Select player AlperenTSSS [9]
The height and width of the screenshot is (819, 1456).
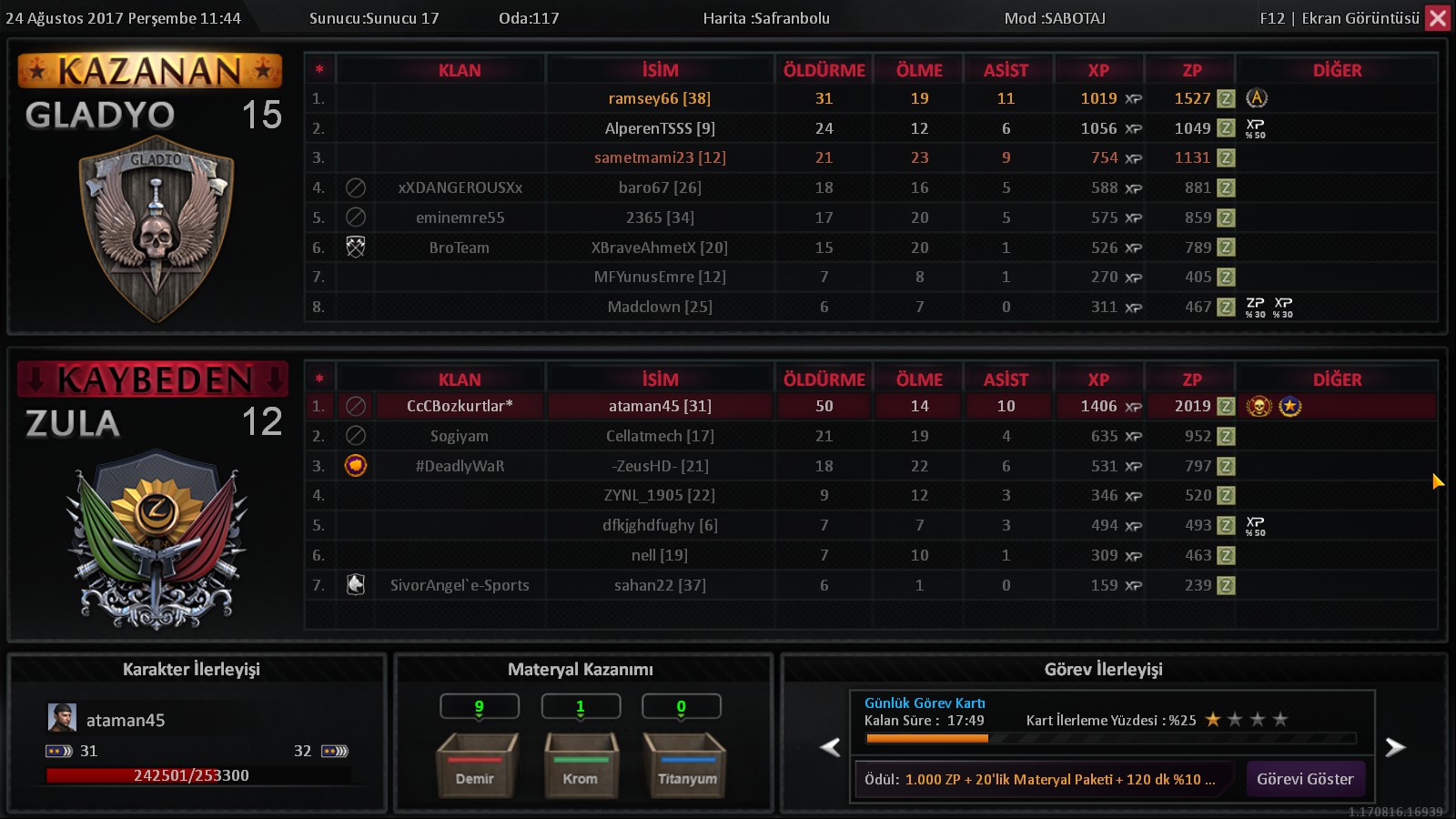(x=660, y=128)
